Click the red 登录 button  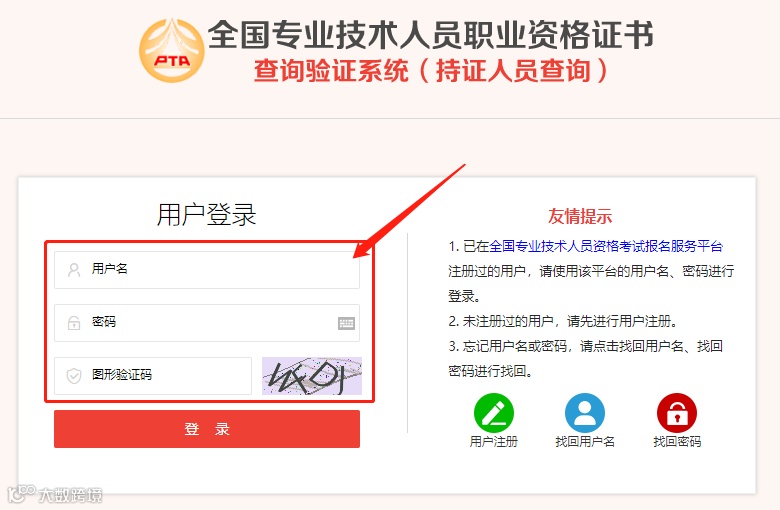pyautogui.click(x=207, y=429)
